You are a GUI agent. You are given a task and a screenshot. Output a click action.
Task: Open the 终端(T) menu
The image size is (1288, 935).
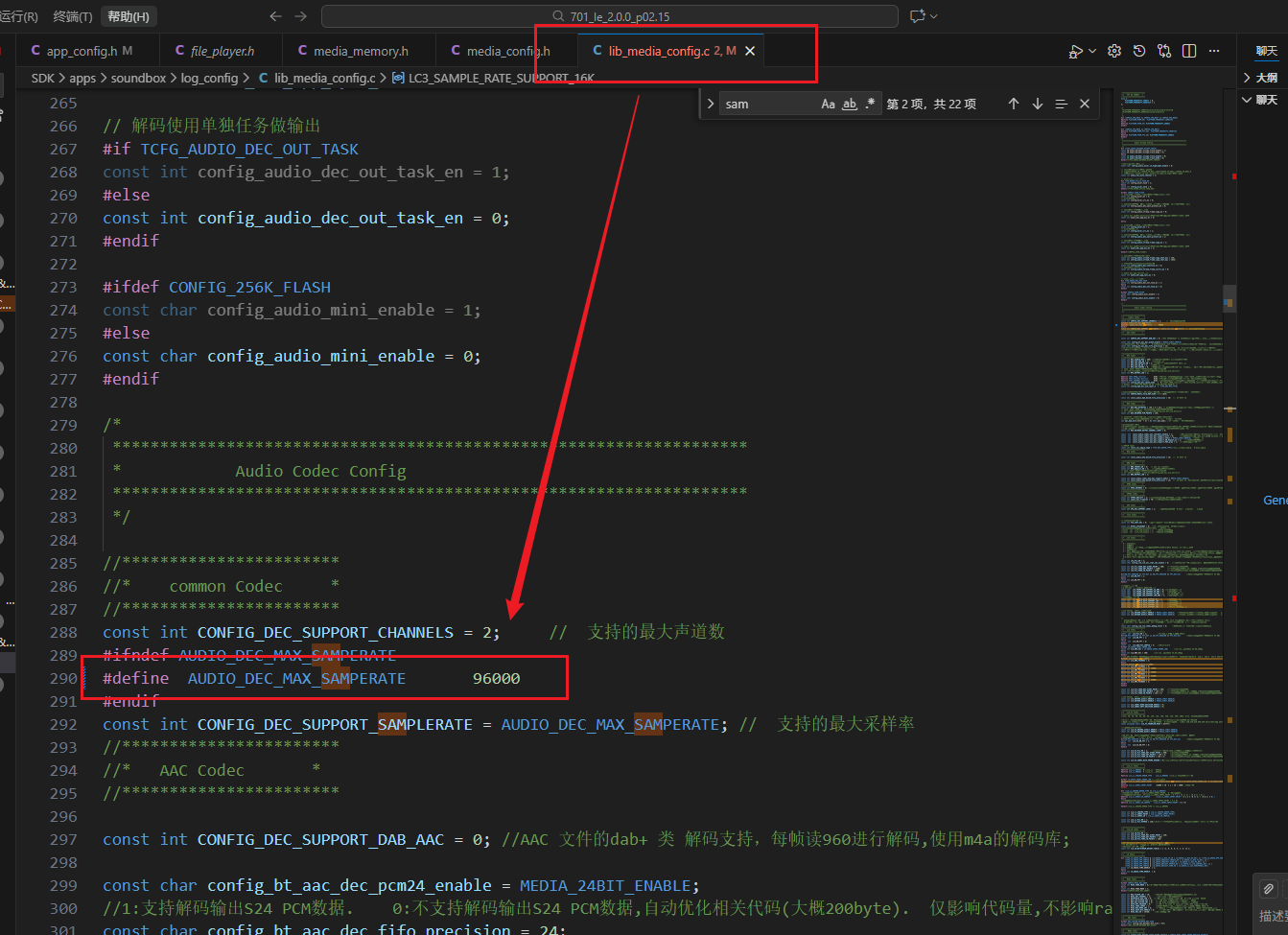click(x=73, y=16)
